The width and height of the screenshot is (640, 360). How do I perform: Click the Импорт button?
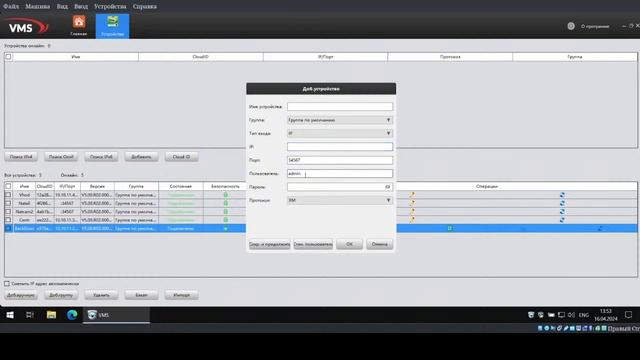click(x=181, y=295)
